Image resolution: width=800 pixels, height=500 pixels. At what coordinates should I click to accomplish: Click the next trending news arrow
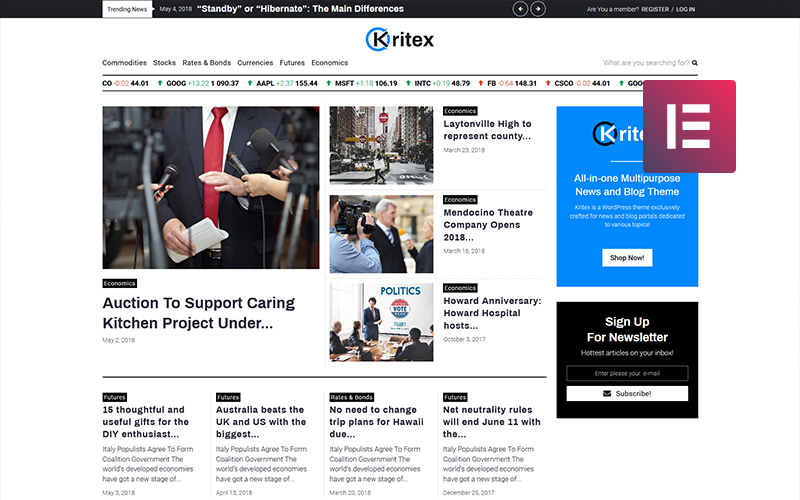pyautogui.click(x=538, y=9)
